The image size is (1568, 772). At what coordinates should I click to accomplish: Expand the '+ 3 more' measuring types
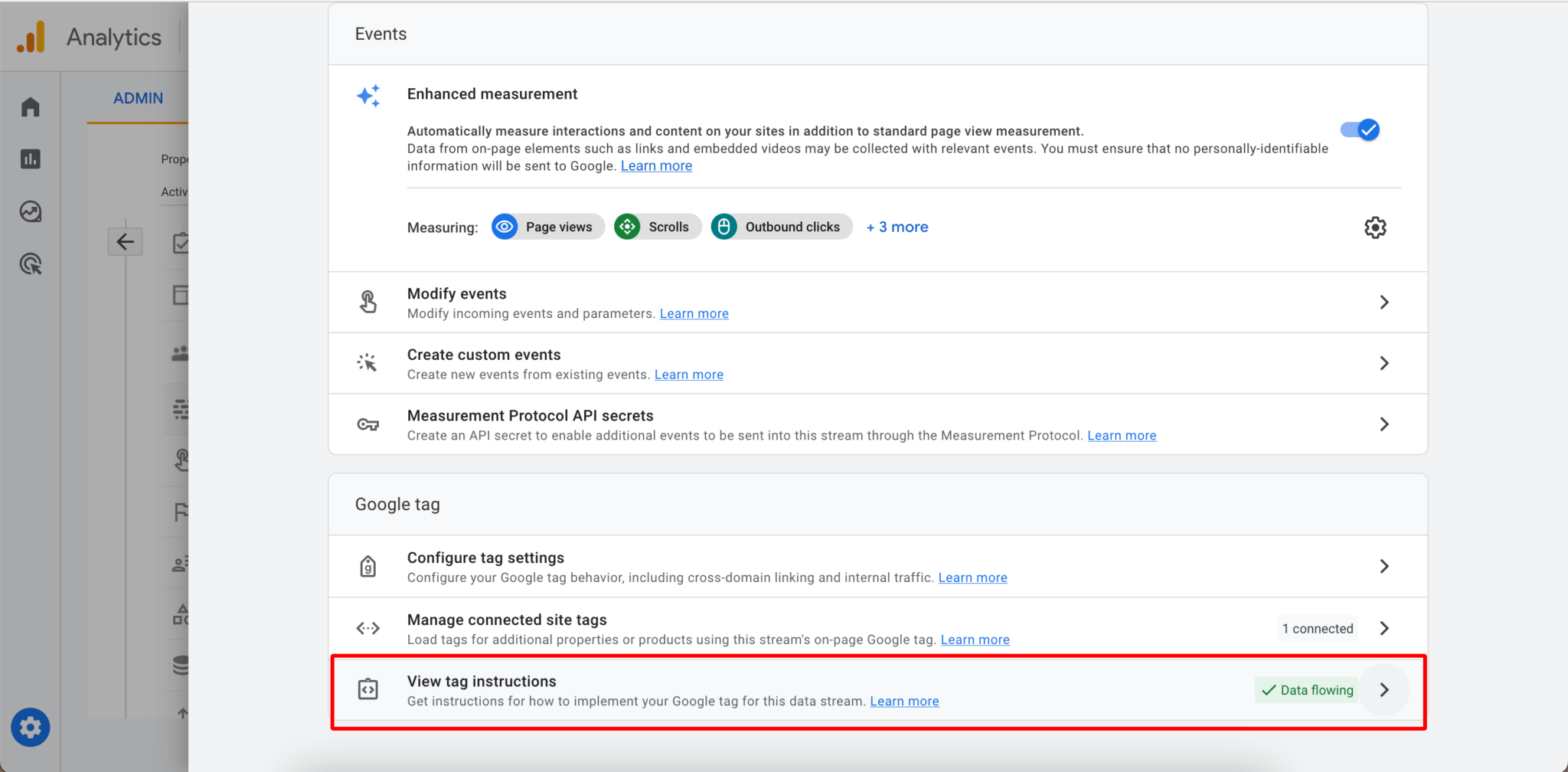pos(897,226)
